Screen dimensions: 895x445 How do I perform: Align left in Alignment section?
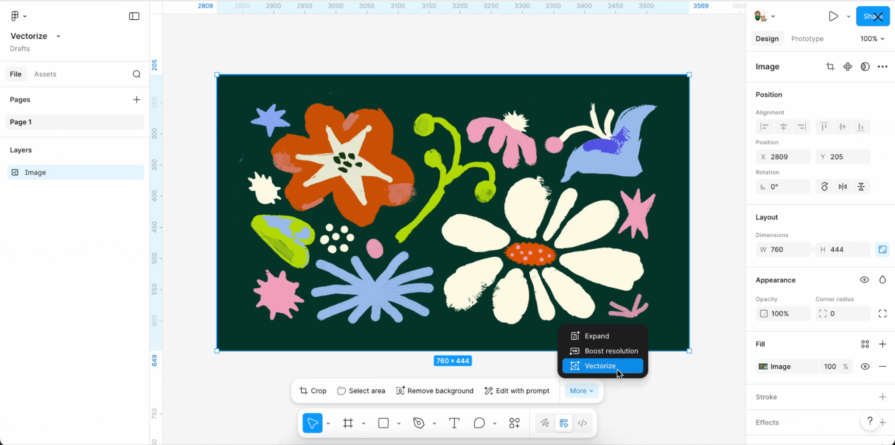pyautogui.click(x=765, y=127)
